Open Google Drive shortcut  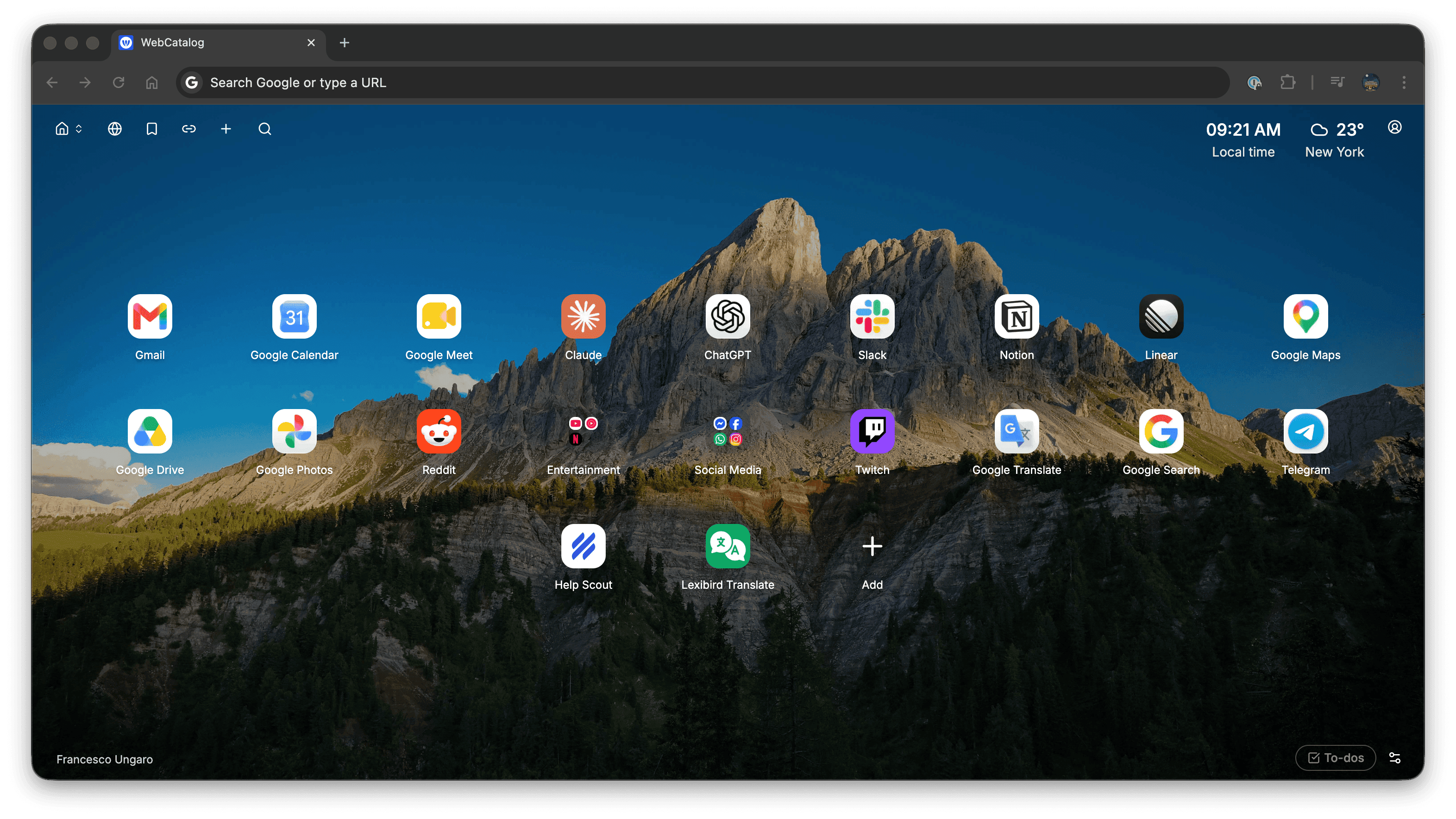[150, 431]
